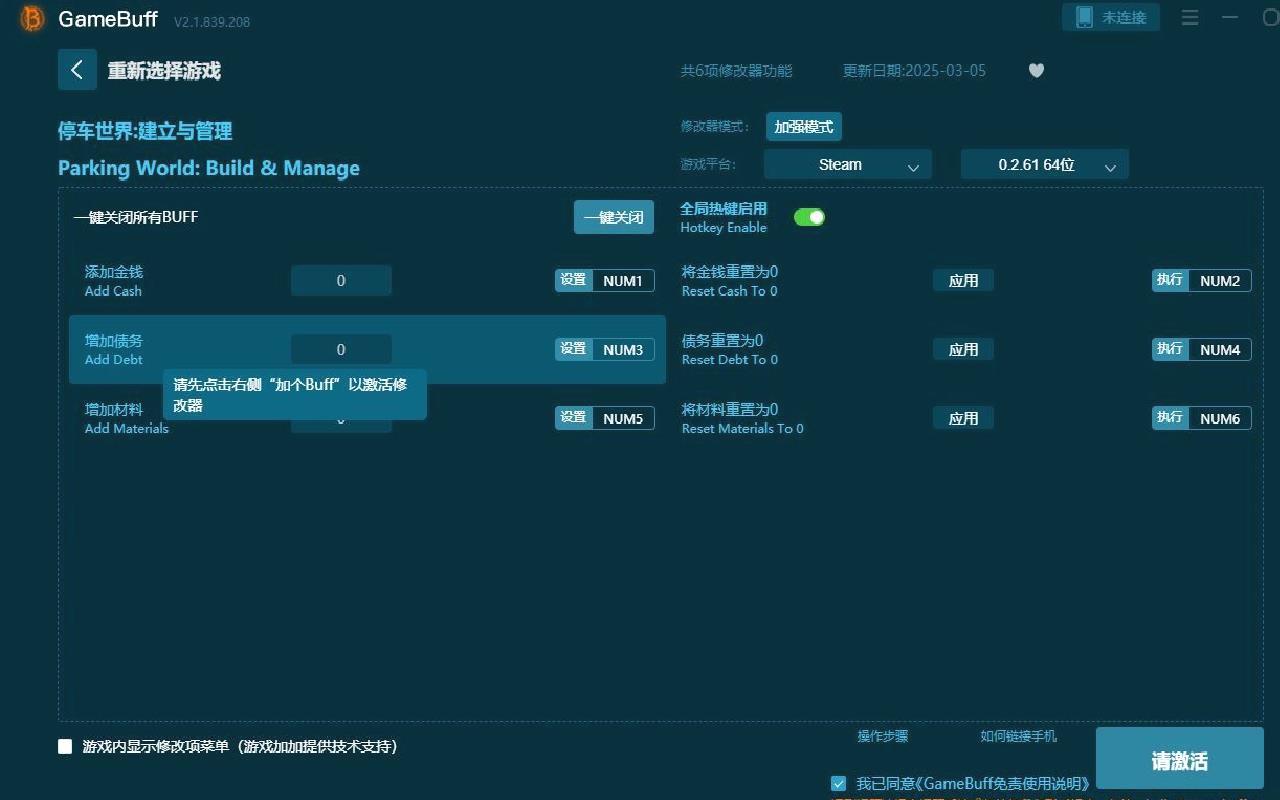Click the 一键关闭所有BUFF label

[136, 216]
